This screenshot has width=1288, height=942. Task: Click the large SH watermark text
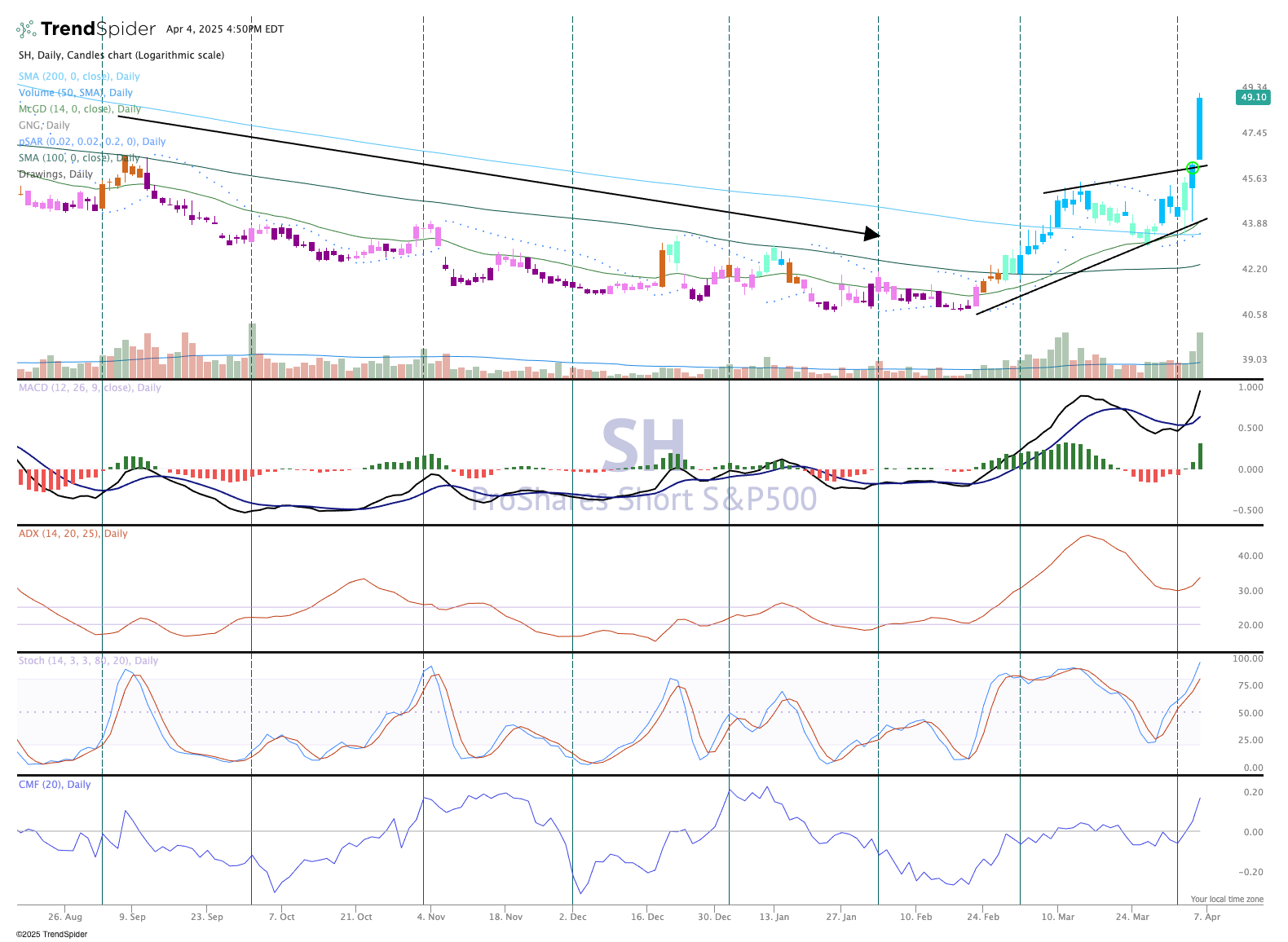pos(643,445)
